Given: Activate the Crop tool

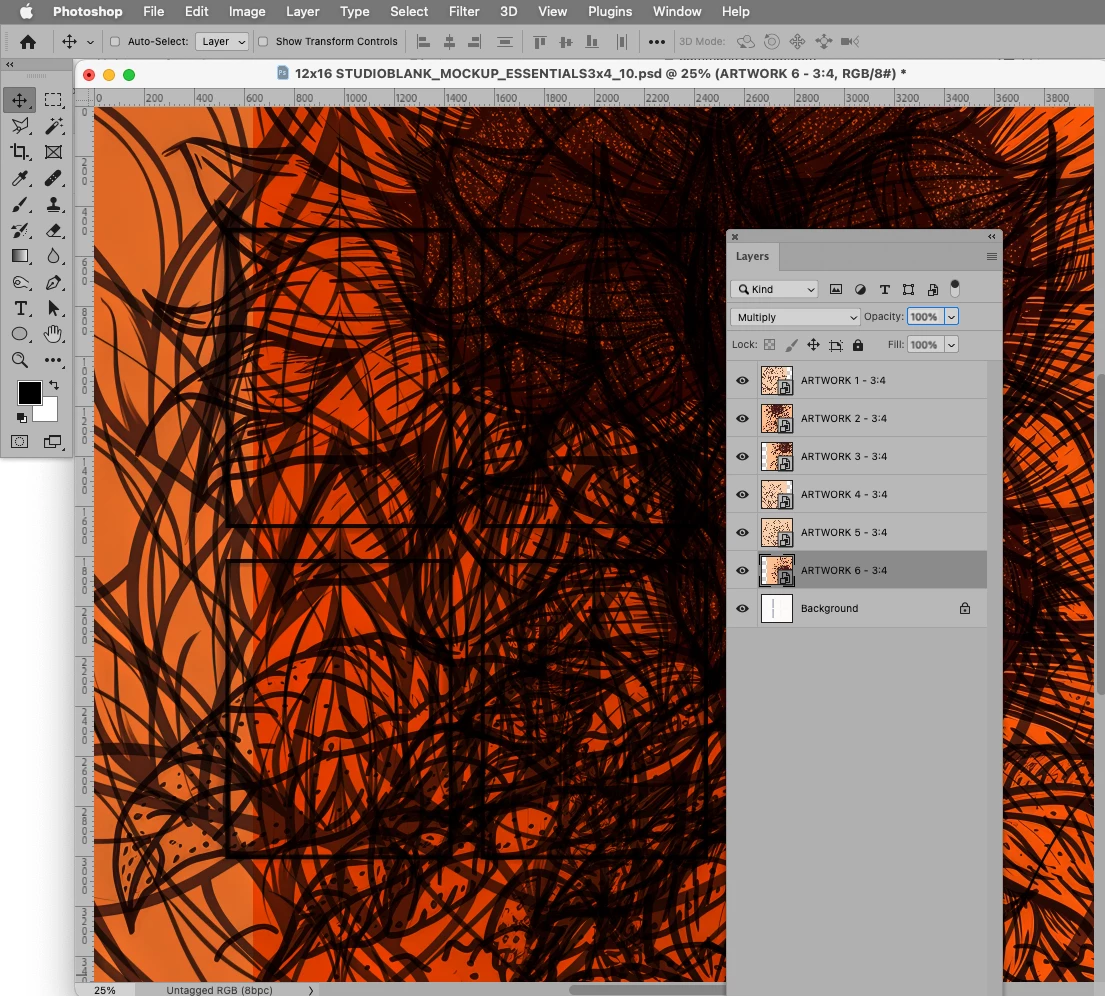Looking at the screenshot, I should 20,152.
